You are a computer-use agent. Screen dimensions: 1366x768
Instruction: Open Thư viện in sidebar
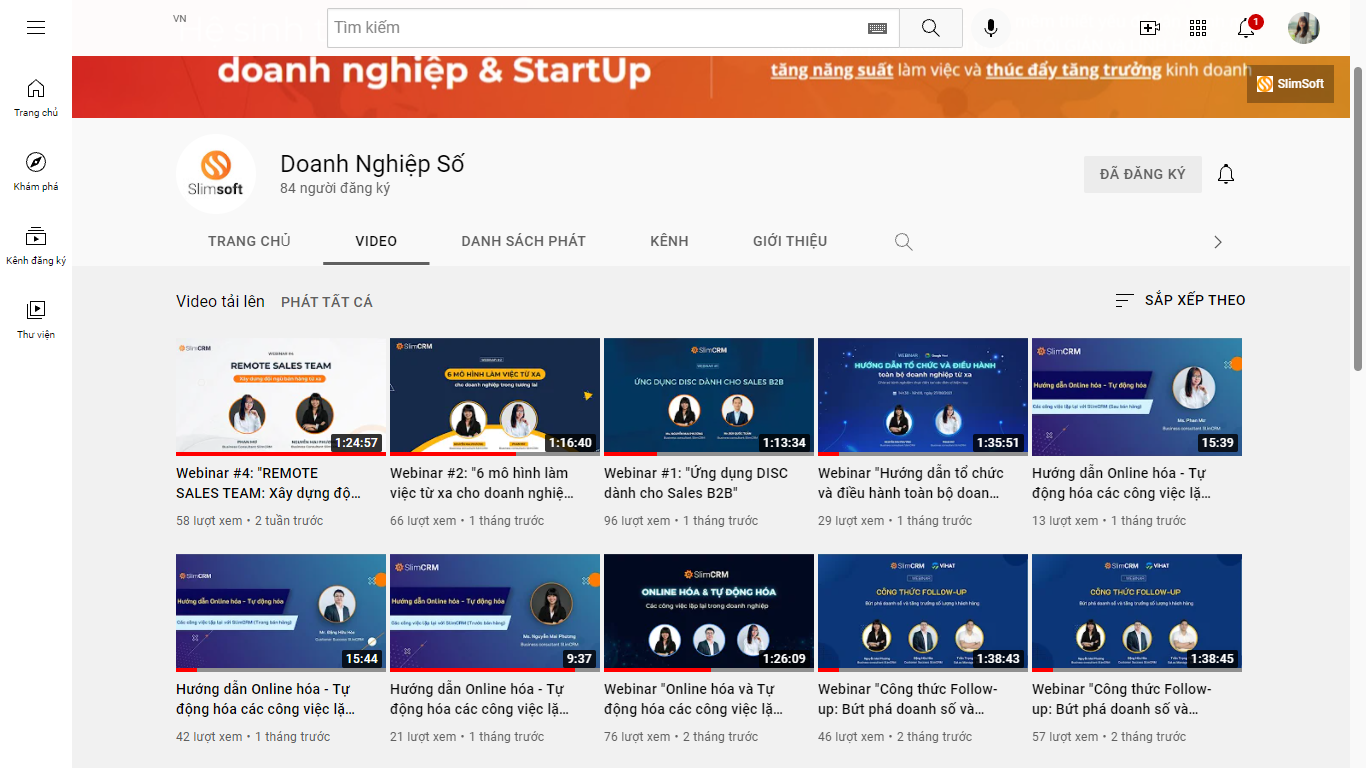coord(36,320)
